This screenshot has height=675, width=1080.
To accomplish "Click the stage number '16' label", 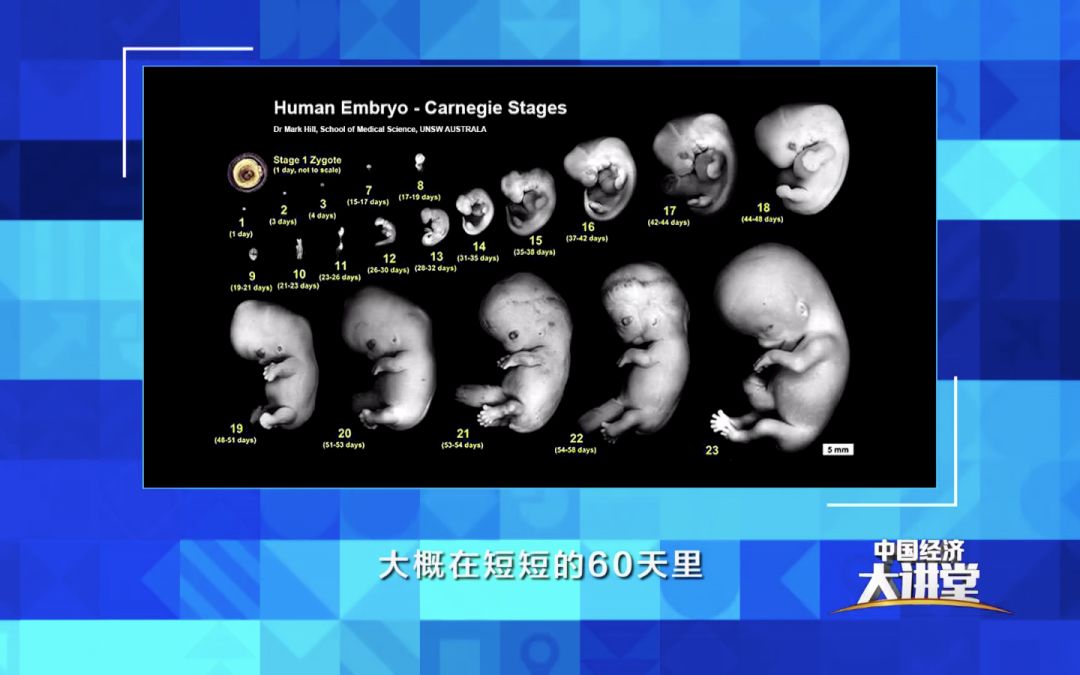I will [588, 227].
